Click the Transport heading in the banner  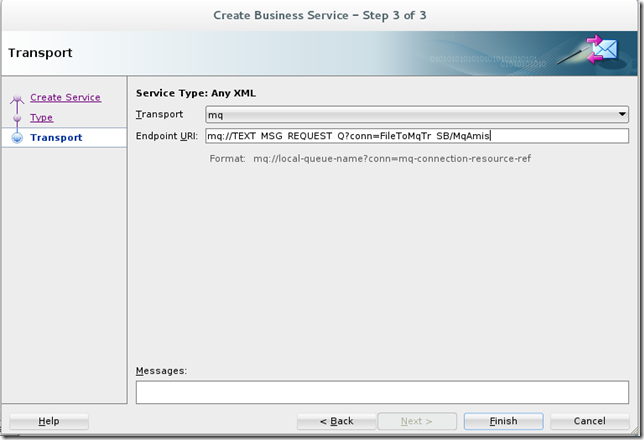click(40, 52)
